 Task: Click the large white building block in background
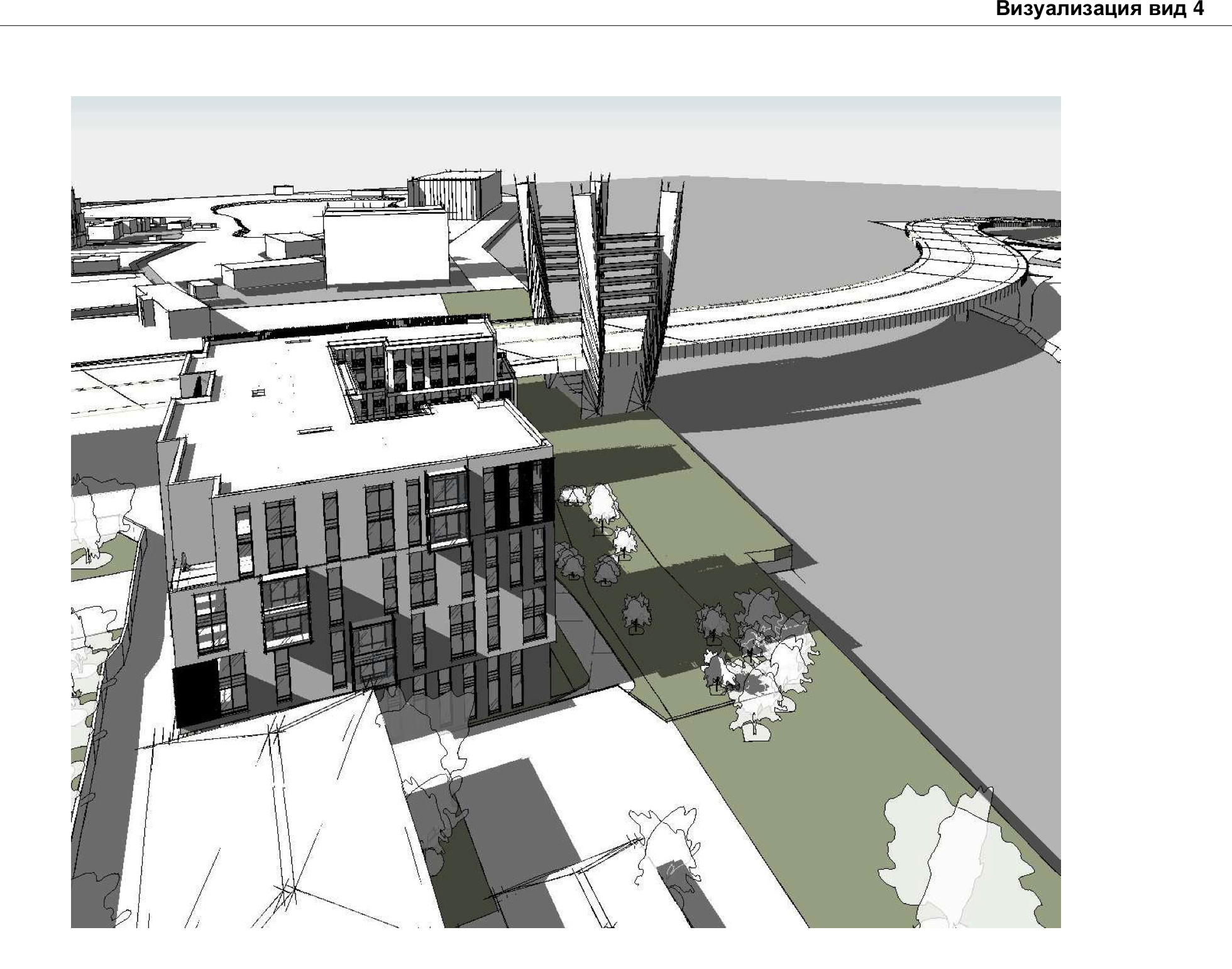[x=386, y=248]
